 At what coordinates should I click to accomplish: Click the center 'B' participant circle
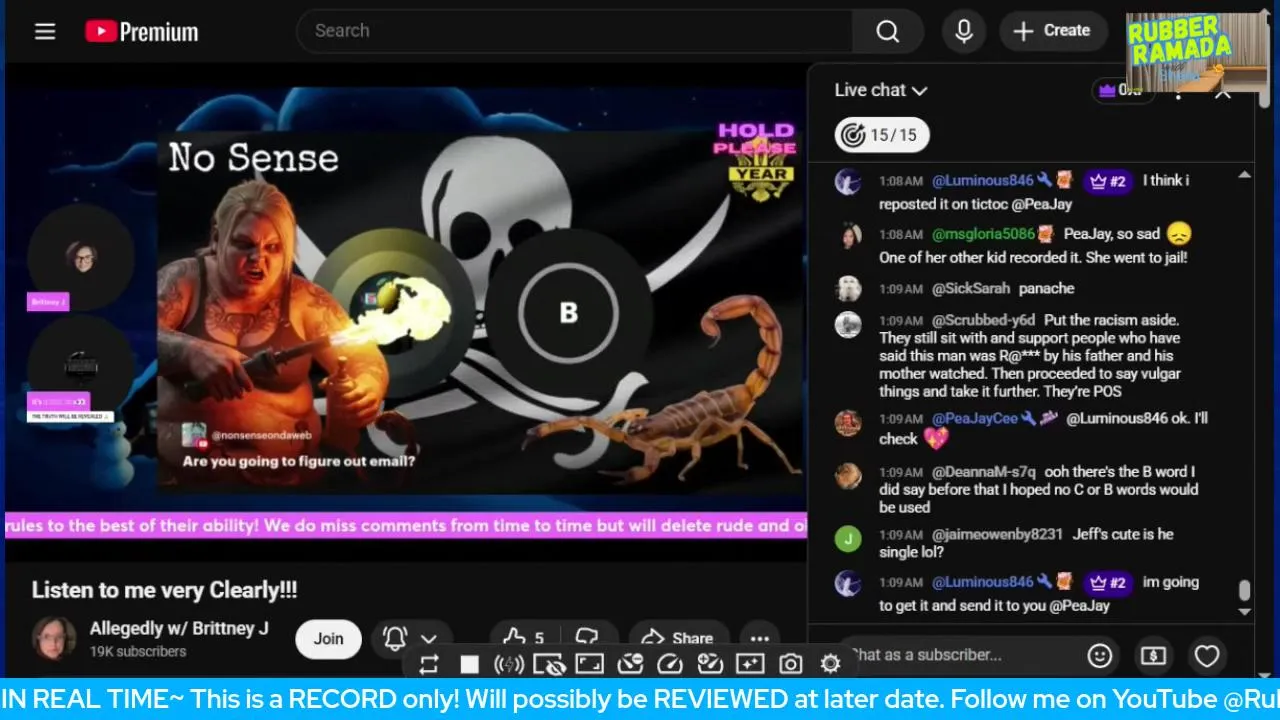(x=568, y=313)
